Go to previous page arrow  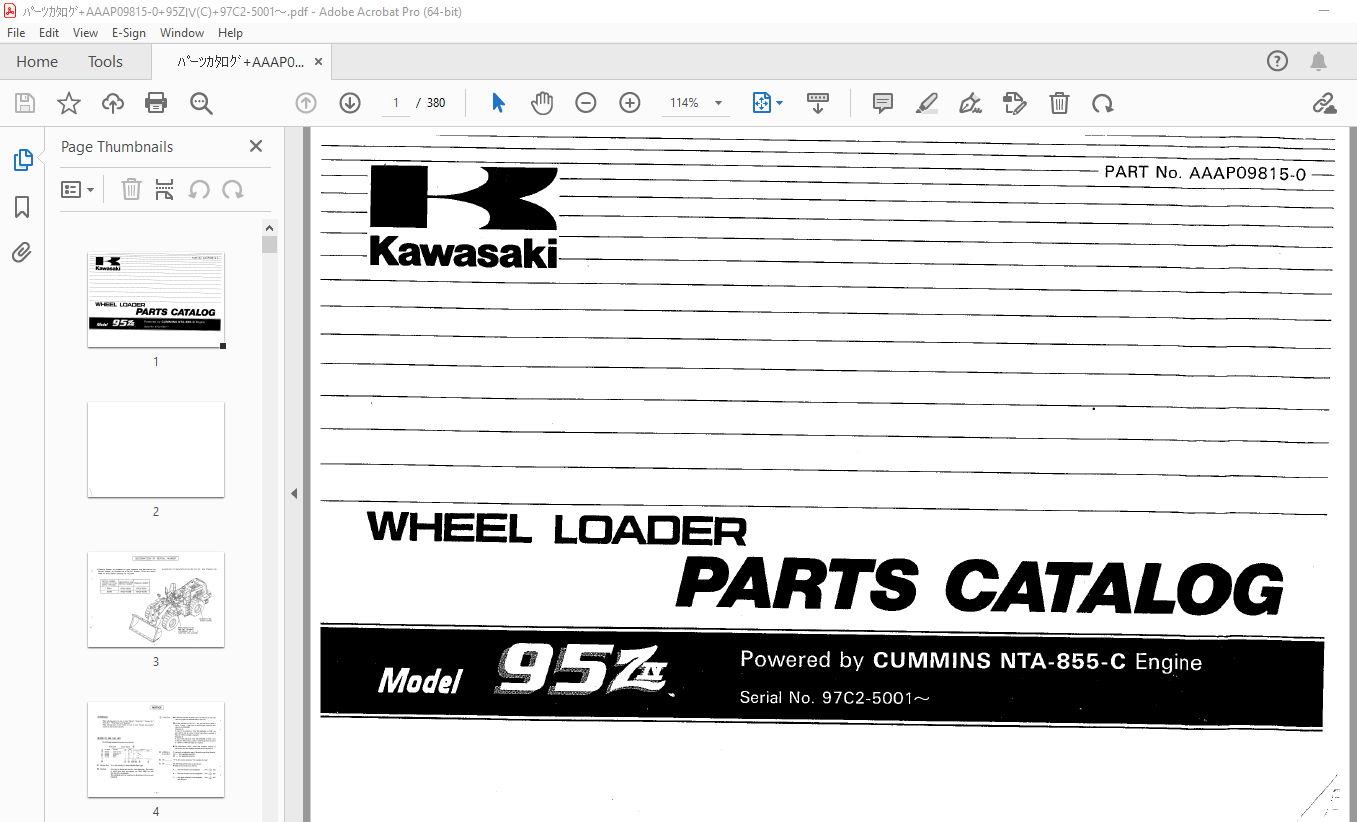(306, 103)
